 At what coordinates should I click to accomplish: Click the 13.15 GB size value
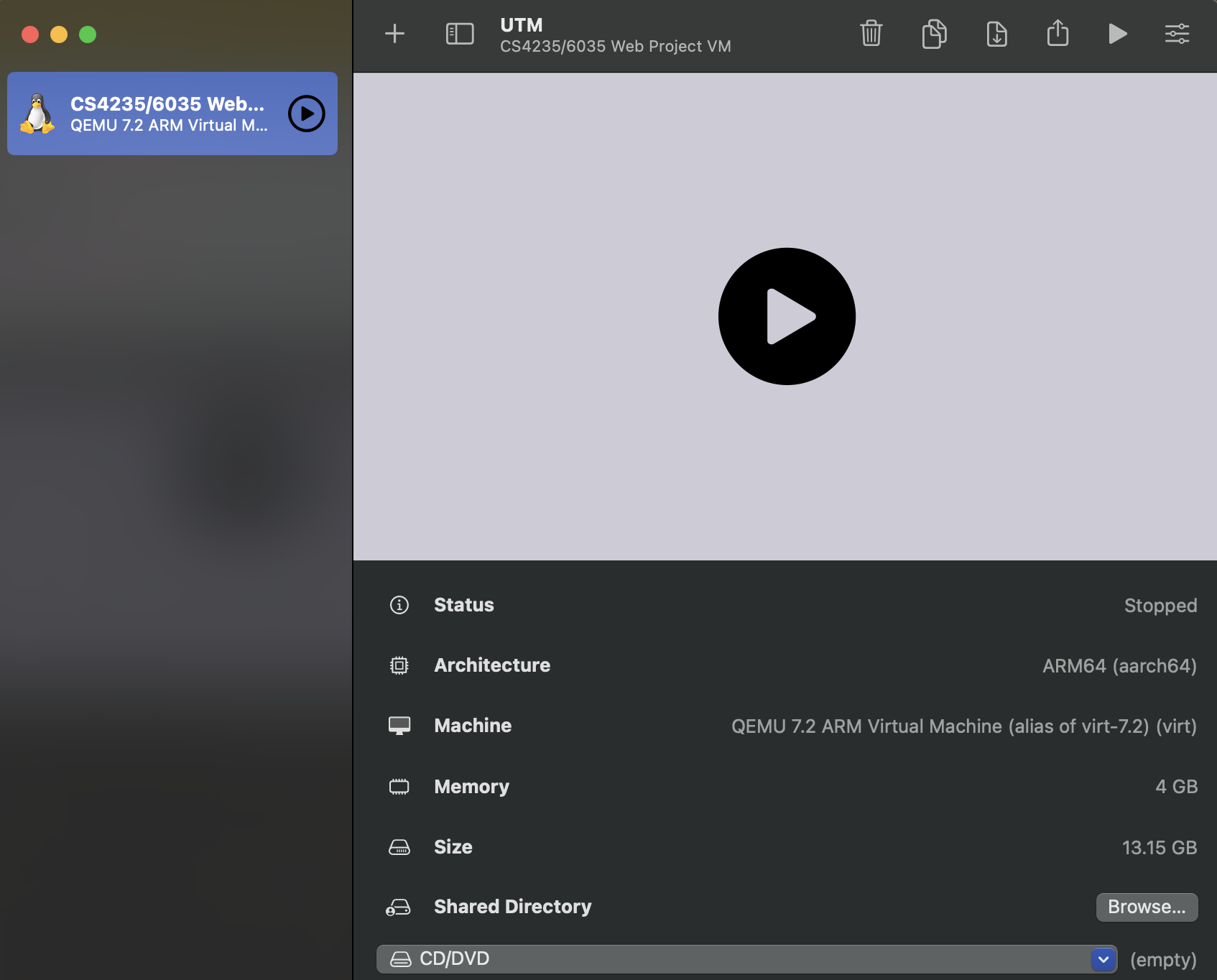click(x=1160, y=848)
